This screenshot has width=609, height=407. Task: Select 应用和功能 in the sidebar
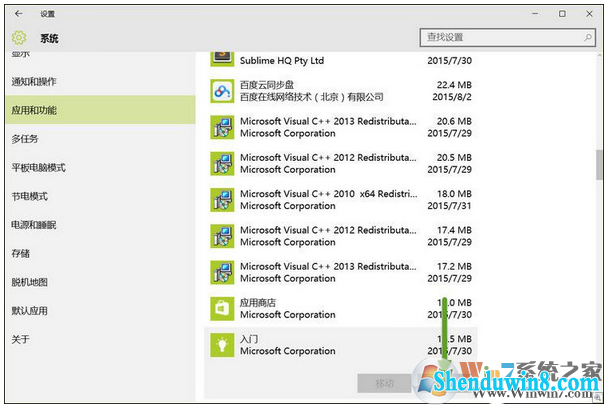[101, 110]
